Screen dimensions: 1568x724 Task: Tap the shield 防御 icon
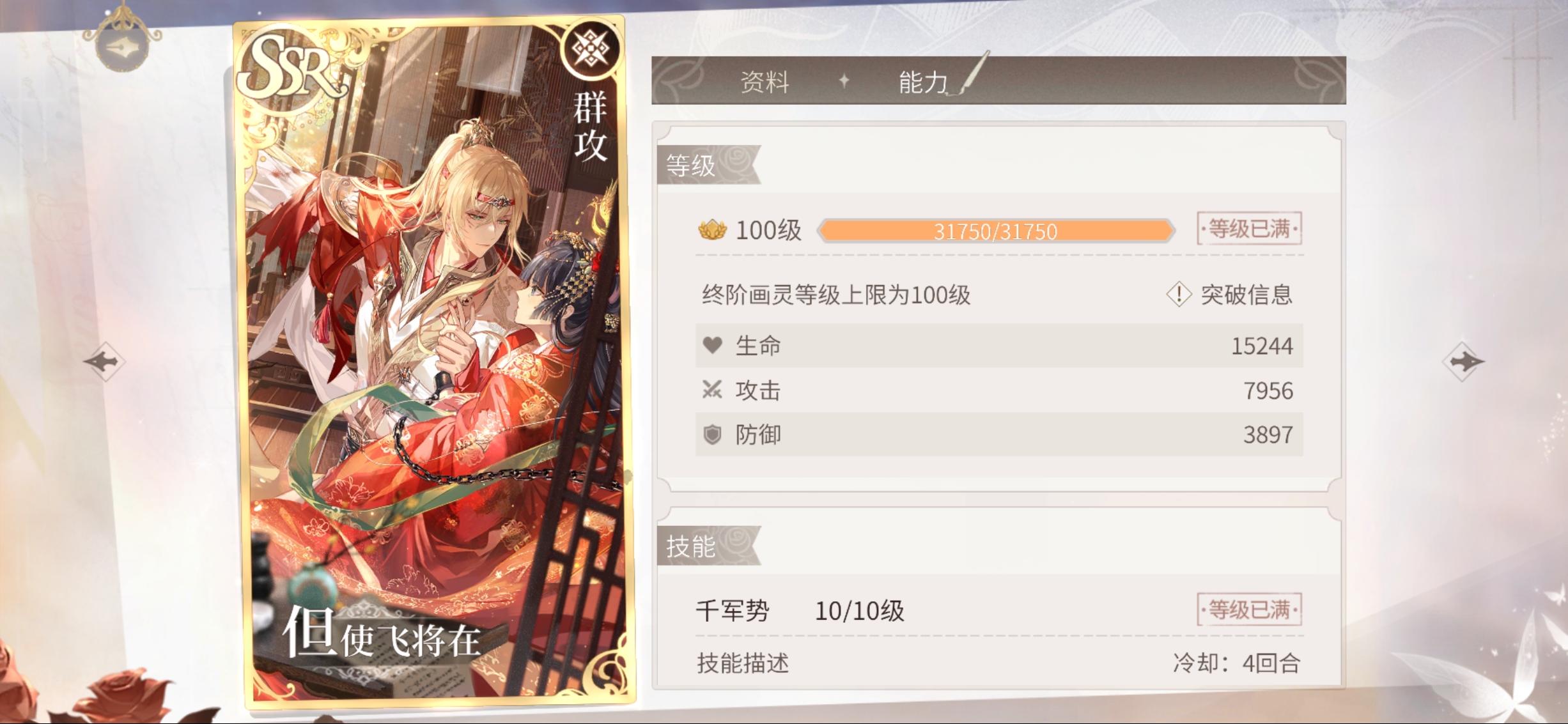(712, 435)
